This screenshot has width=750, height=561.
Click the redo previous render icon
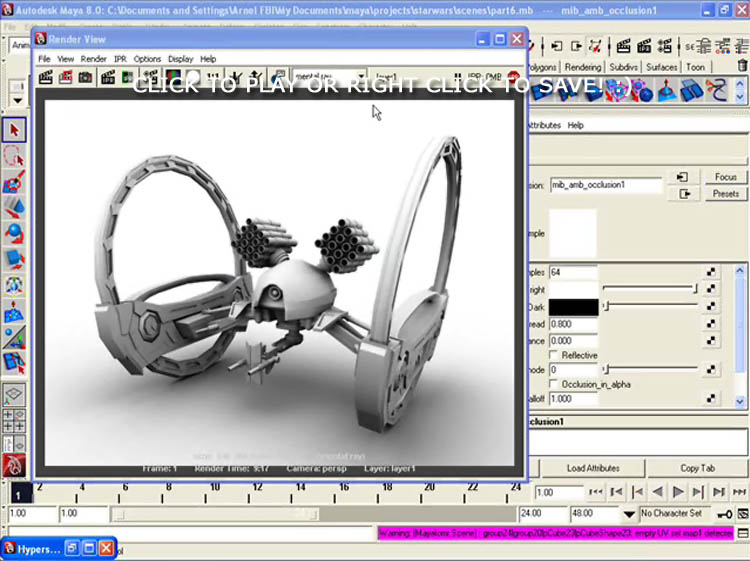point(45,77)
